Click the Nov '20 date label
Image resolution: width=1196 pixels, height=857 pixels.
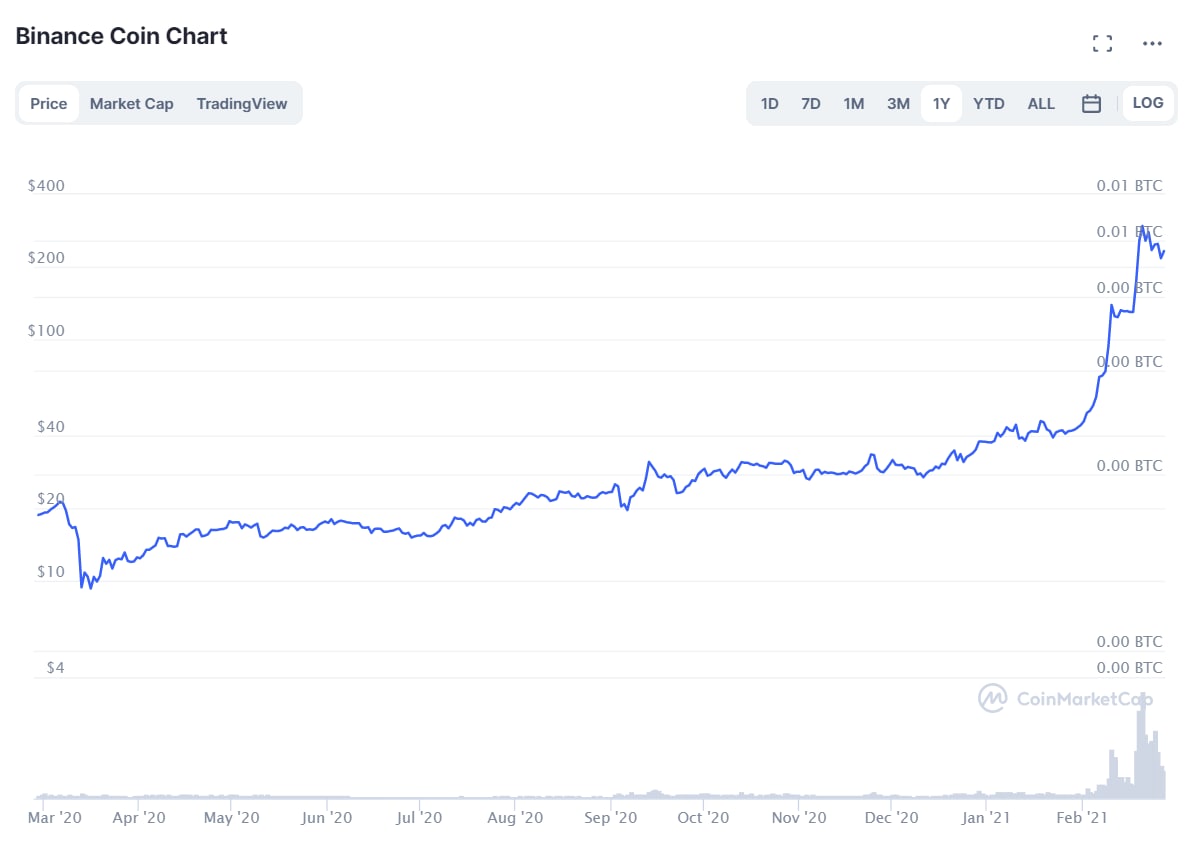799,817
